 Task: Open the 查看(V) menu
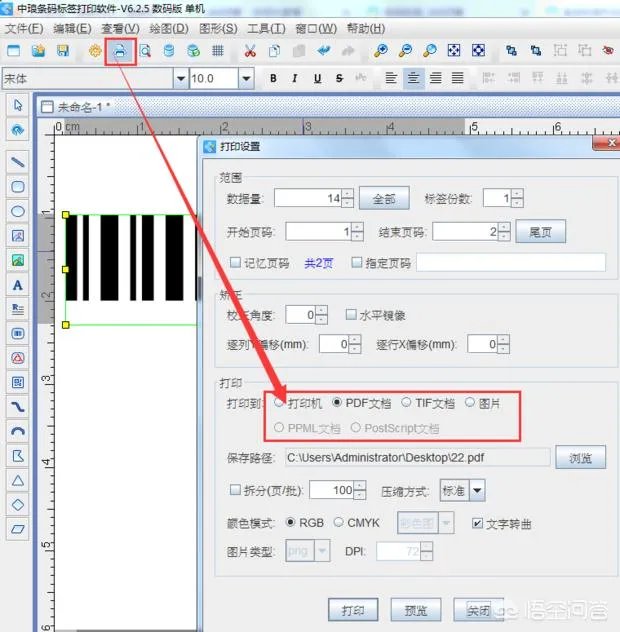point(120,29)
